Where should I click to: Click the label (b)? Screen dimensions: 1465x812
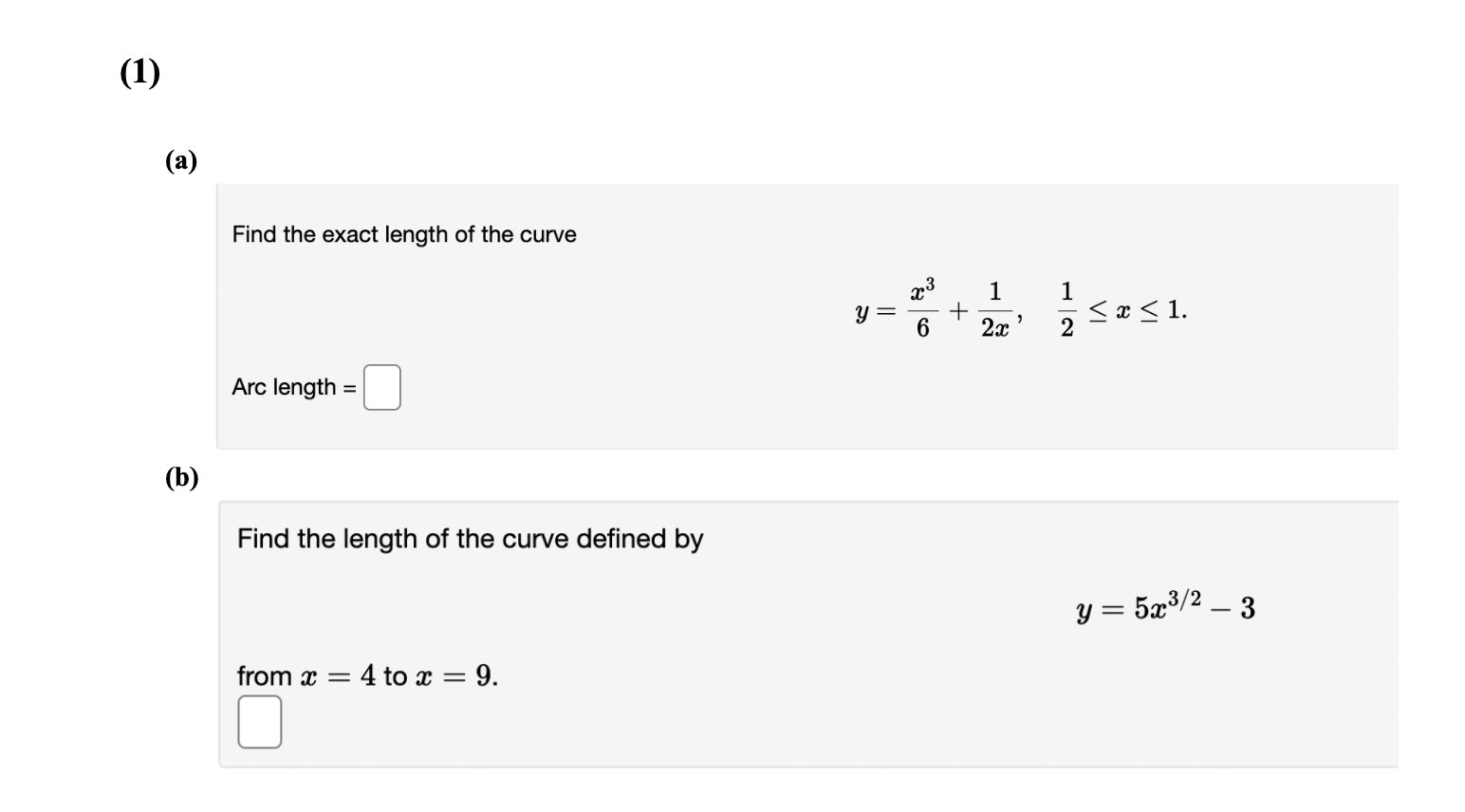point(181,479)
